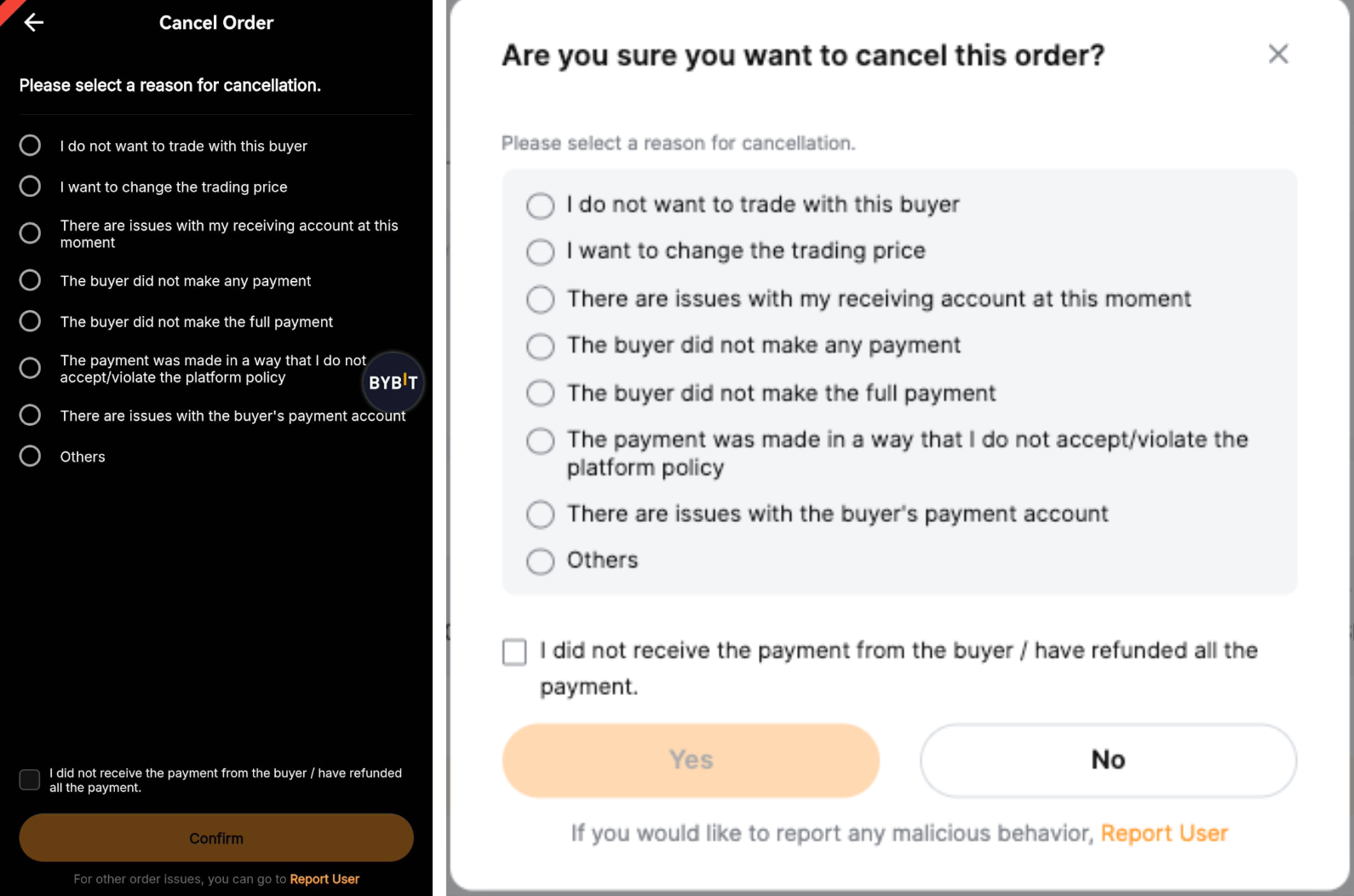Select 'buyer did not make any payment' in mobile list
The image size is (1354, 896).
click(30, 280)
